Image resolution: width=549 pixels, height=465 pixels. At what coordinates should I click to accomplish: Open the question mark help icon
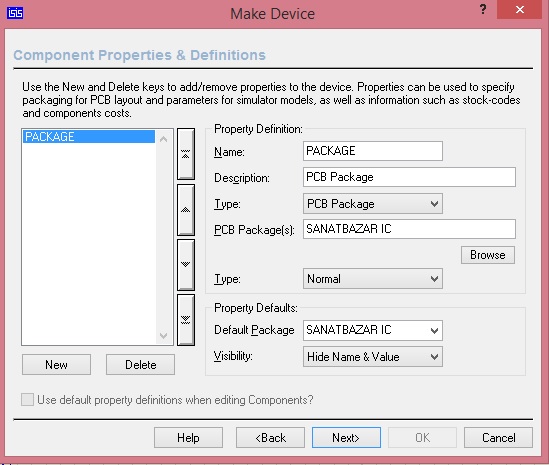click(483, 9)
